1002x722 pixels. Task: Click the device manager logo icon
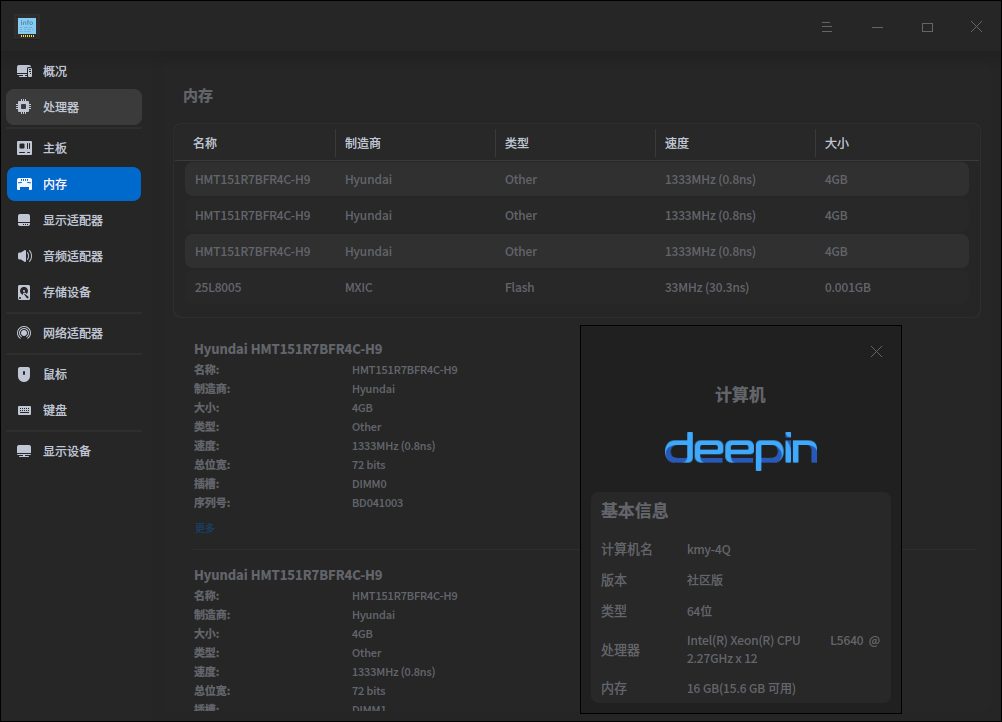click(26, 27)
